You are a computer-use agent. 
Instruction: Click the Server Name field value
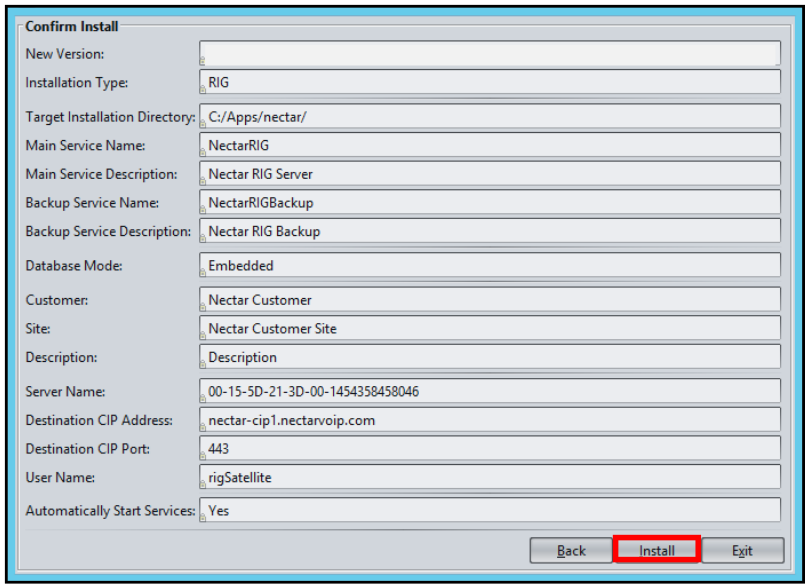tap(490, 391)
